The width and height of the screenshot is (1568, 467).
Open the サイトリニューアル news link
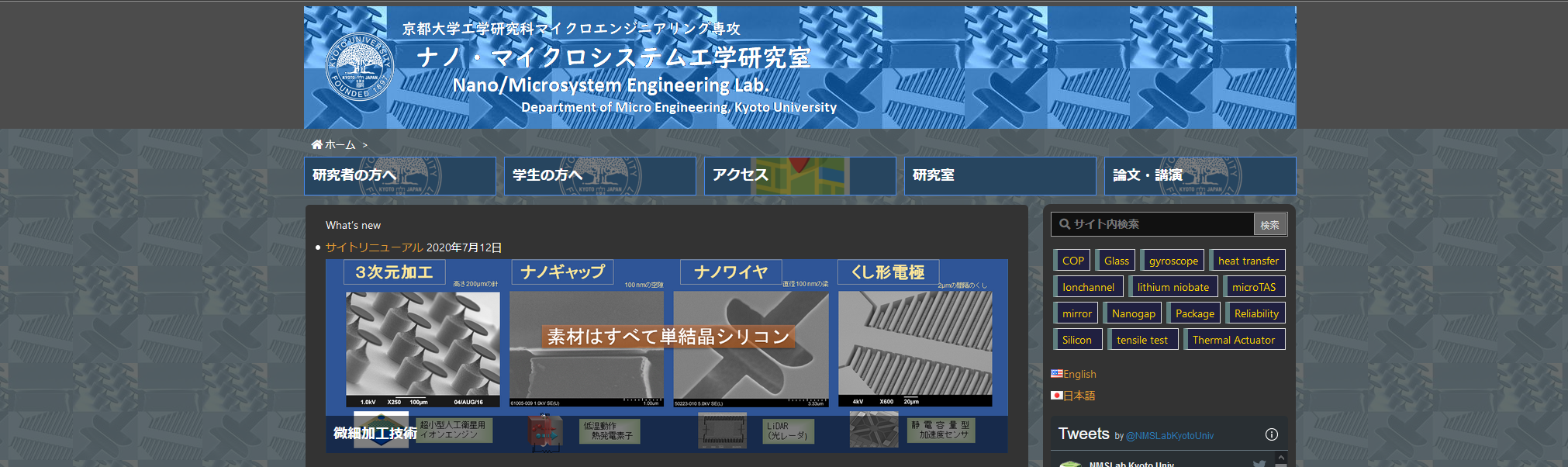pos(374,247)
